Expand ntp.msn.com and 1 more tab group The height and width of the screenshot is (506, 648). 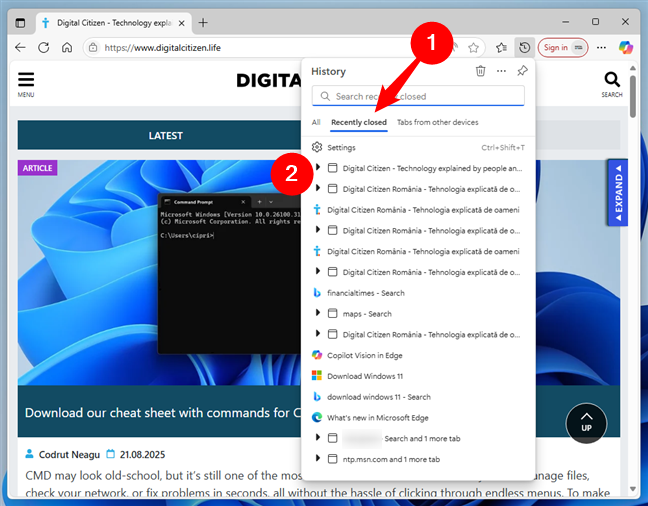(x=317, y=458)
